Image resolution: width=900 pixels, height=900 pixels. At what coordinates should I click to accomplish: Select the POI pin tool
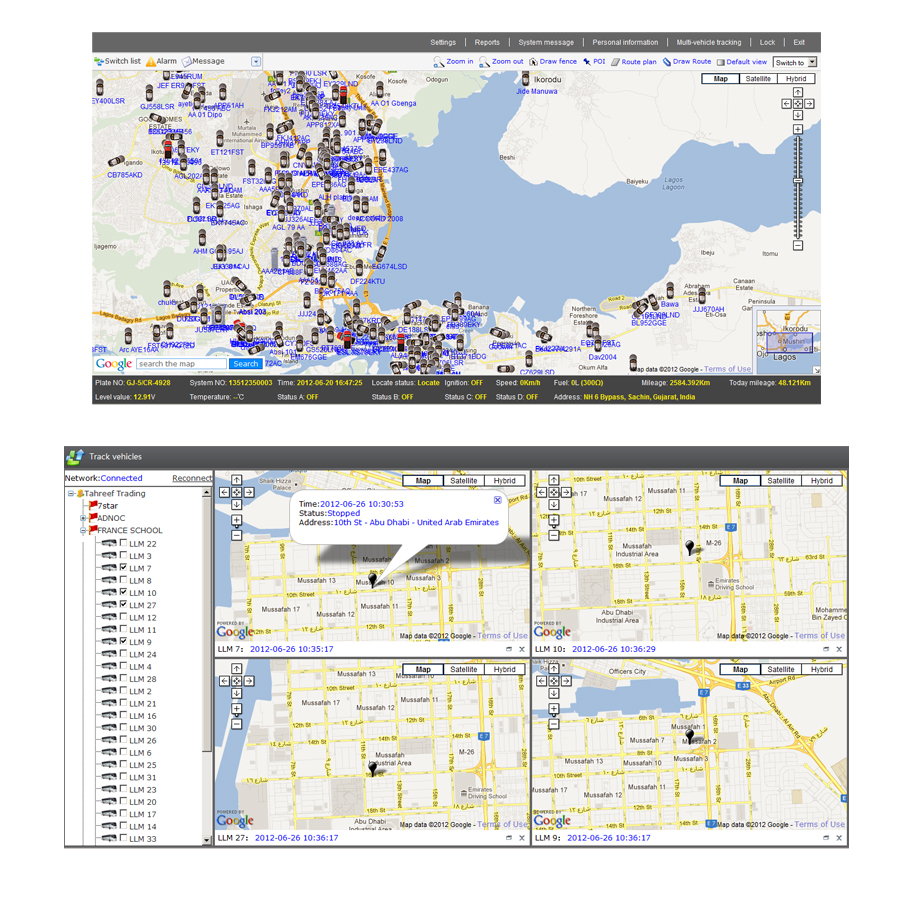tap(594, 61)
